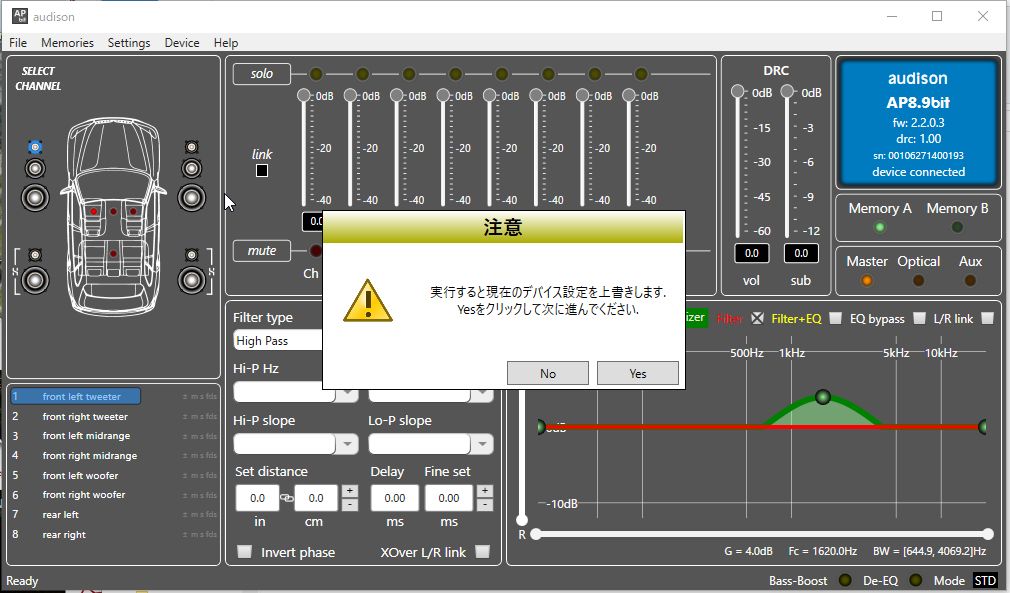Enable the XOver L/R link checkbox

(482, 552)
